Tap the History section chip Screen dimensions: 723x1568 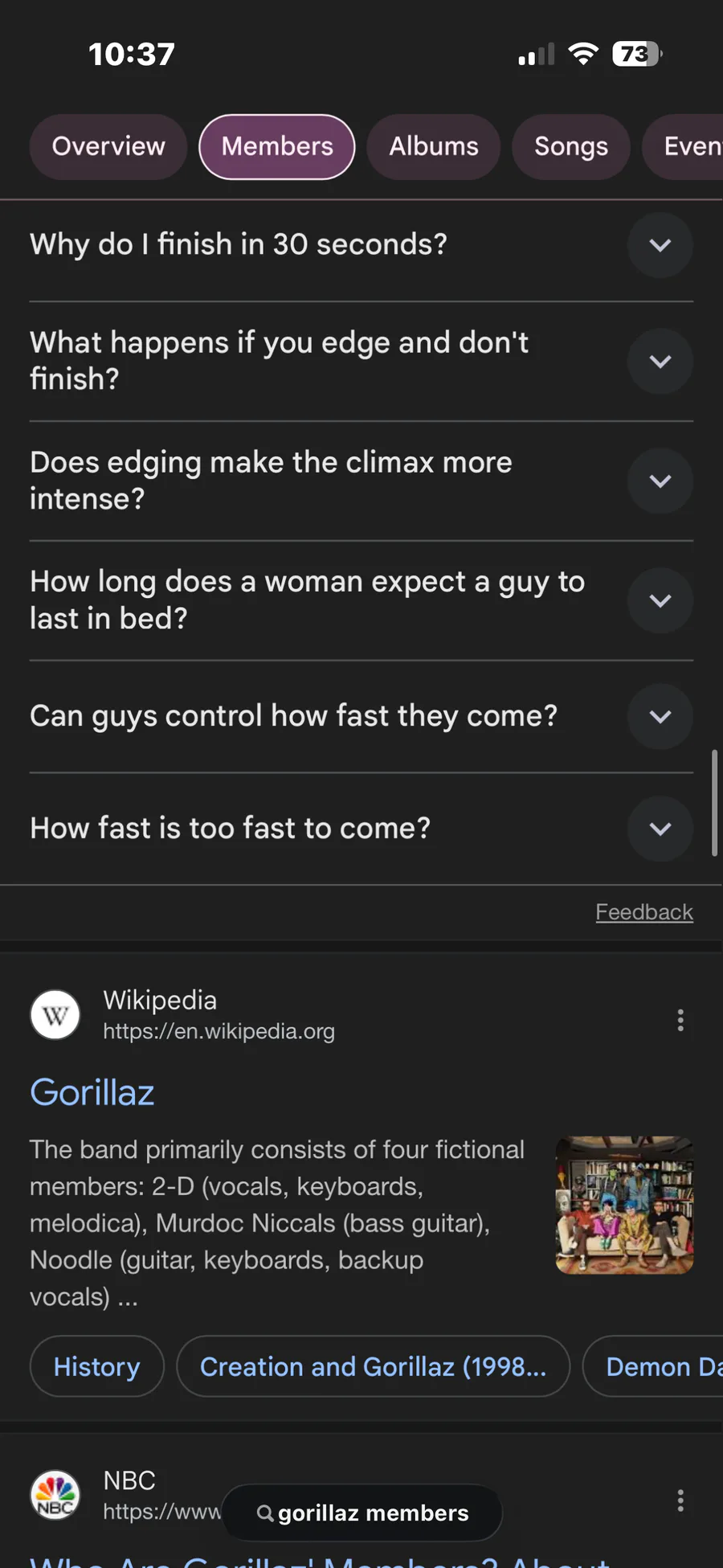click(97, 1366)
